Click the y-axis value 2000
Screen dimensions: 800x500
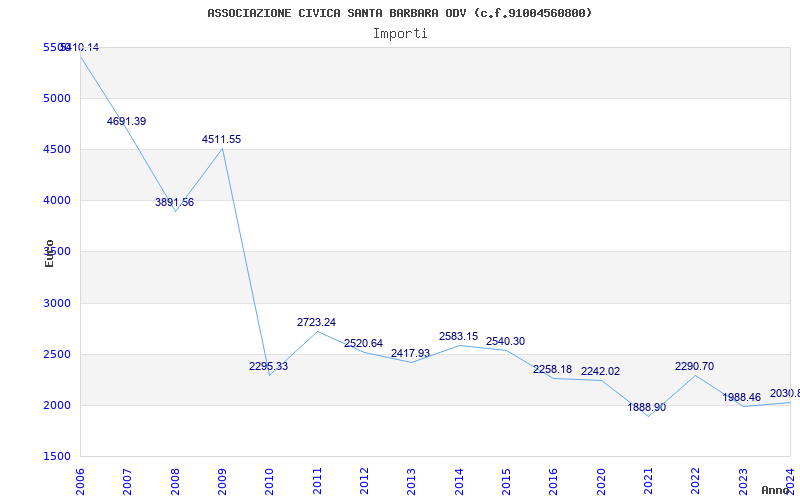[57, 406]
